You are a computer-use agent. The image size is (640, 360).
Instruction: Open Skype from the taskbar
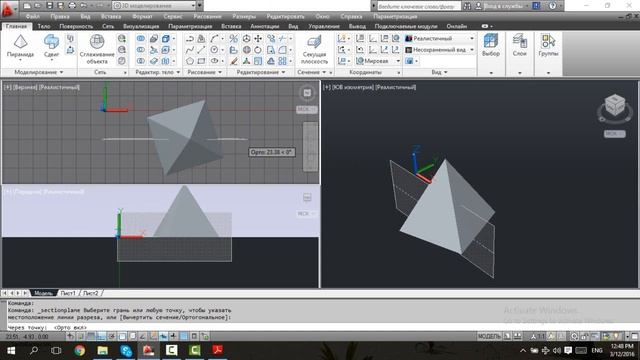point(126,350)
